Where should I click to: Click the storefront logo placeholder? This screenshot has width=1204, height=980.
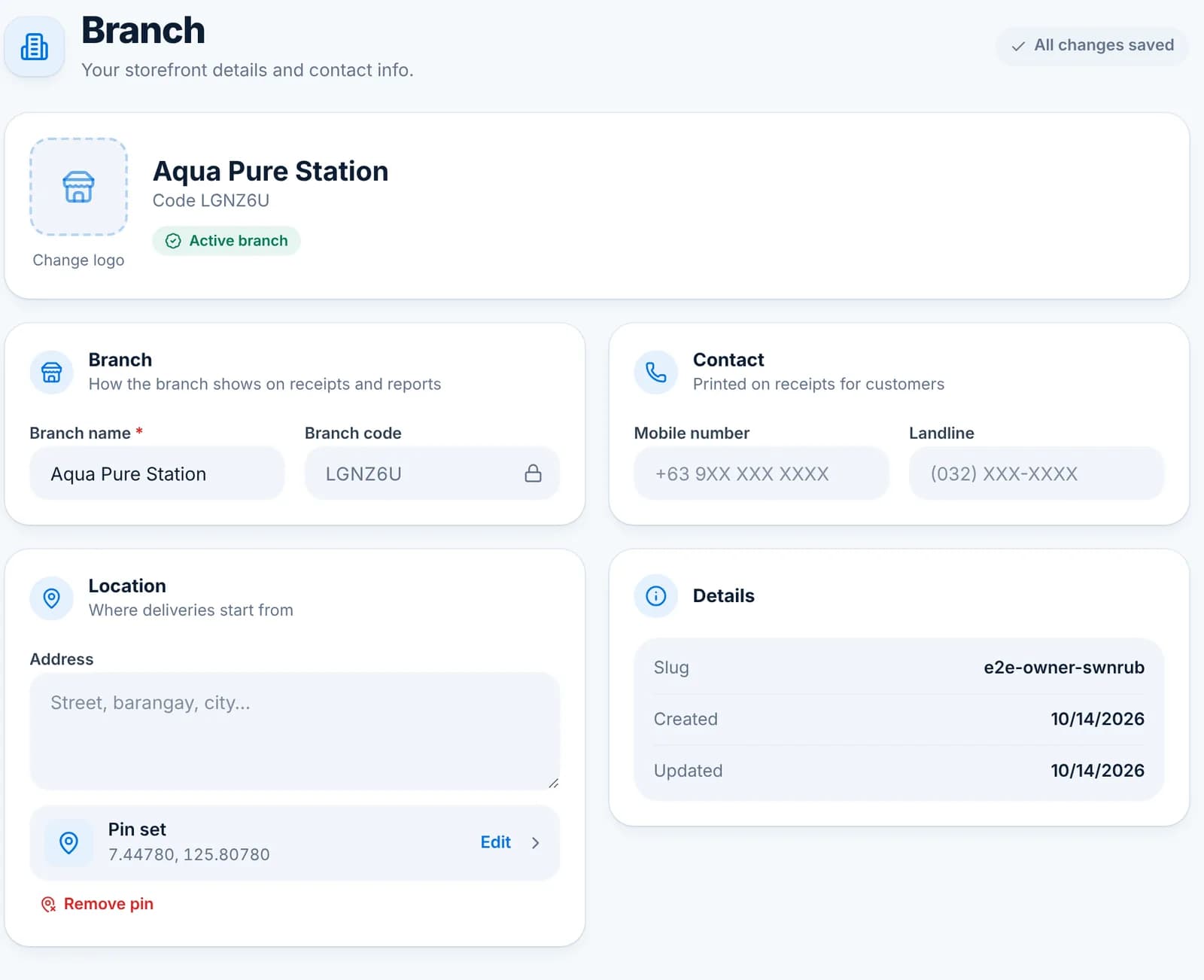(x=78, y=187)
